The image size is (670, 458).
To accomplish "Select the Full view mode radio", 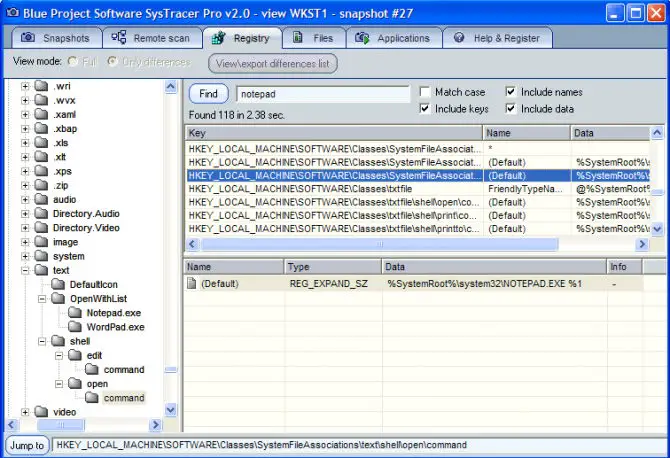I will pyautogui.click(x=73, y=62).
